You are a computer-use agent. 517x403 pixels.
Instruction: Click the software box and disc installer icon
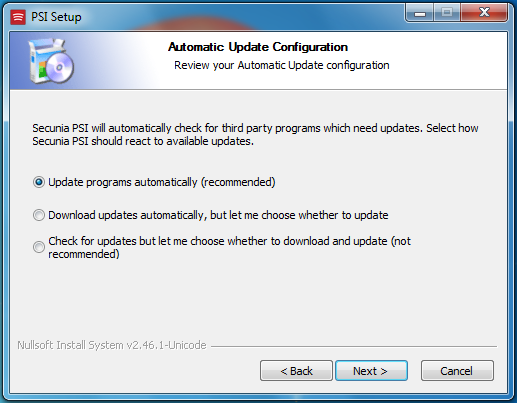(x=51, y=61)
